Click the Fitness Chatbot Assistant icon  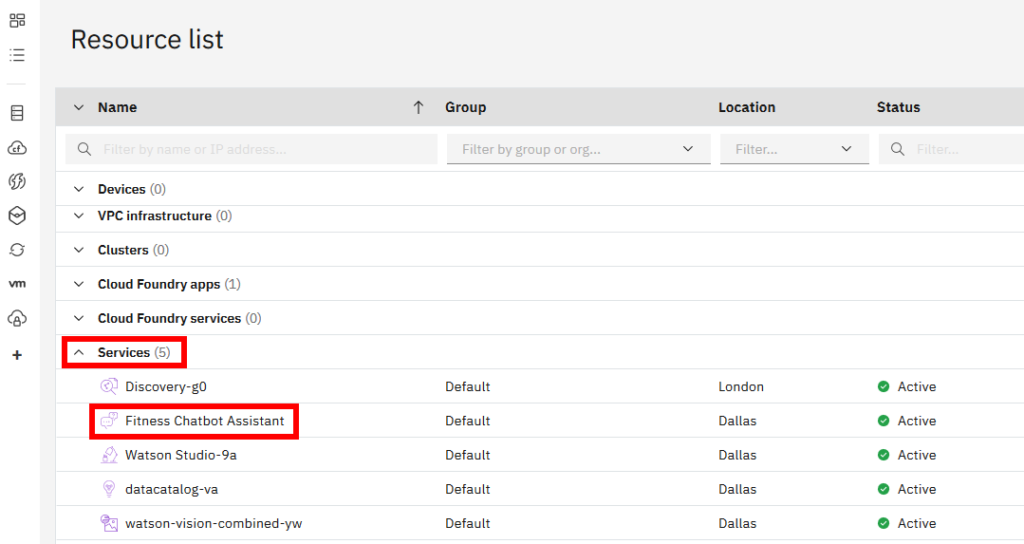pos(109,421)
